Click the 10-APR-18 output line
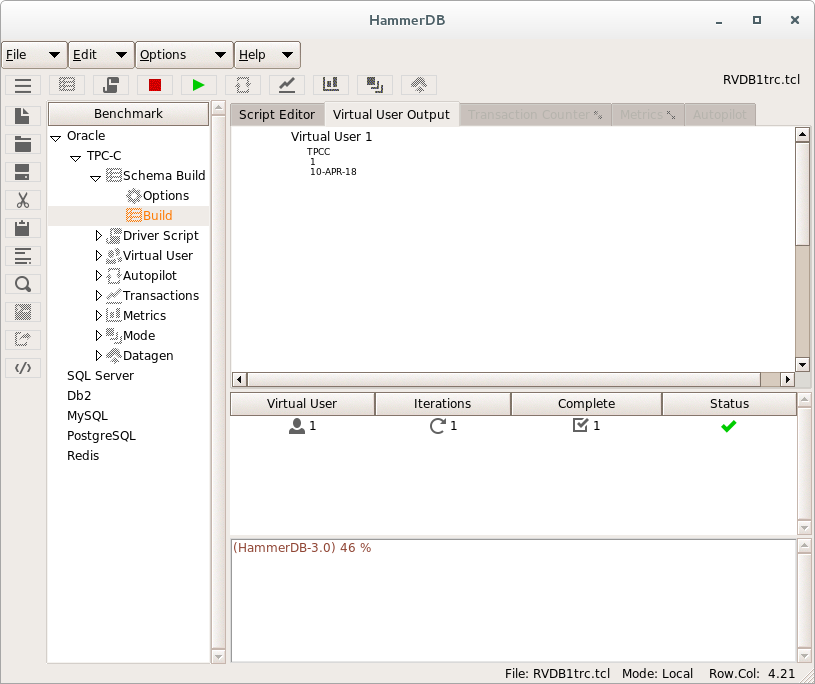 (x=333, y=172)
